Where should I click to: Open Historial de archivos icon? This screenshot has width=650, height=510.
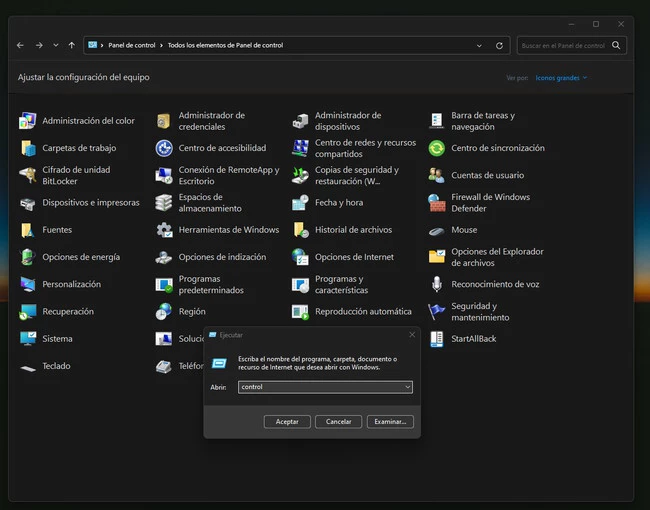pos(300,230)
